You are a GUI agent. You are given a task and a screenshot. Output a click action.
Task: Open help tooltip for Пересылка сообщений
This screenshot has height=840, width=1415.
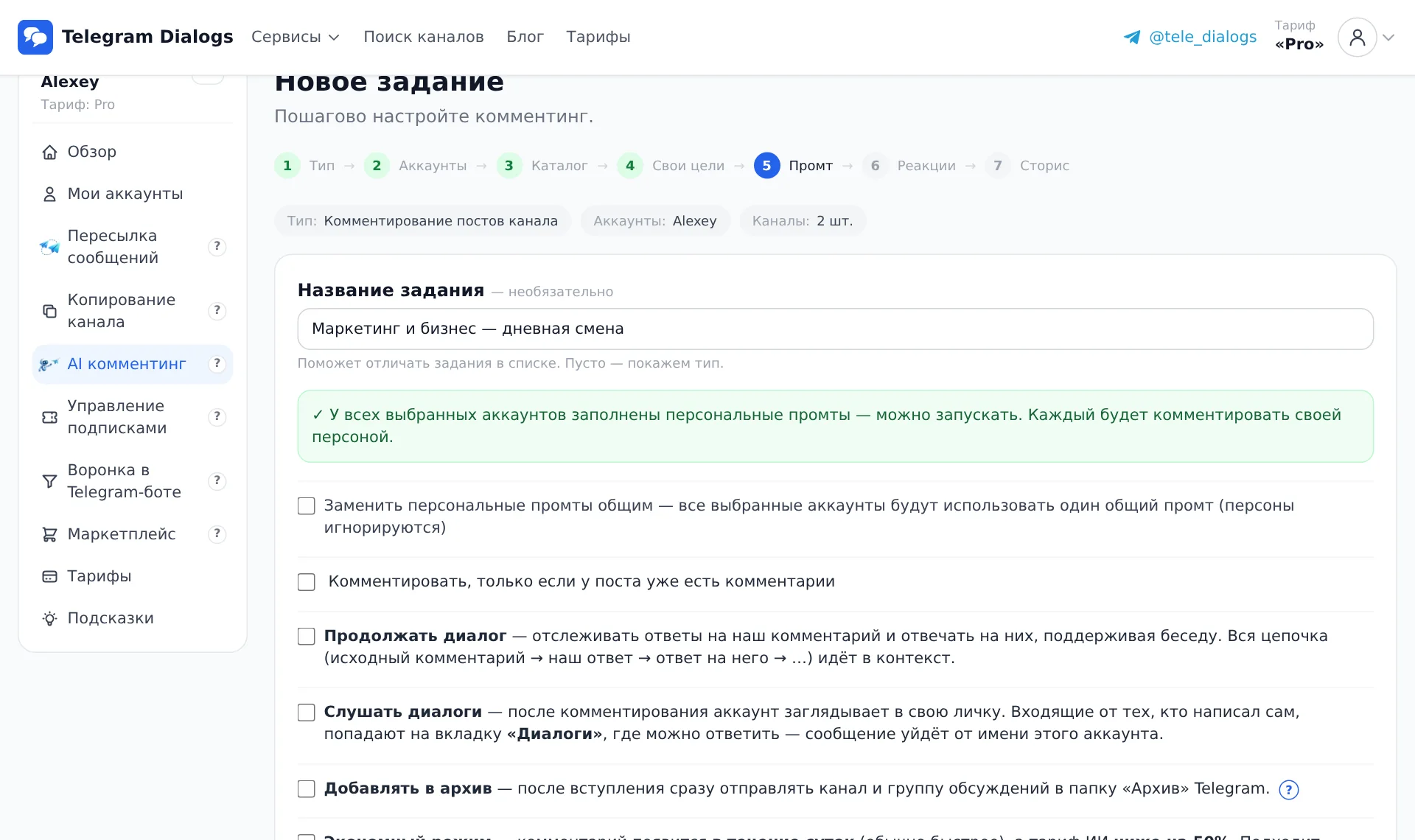[x=217, y=247]
